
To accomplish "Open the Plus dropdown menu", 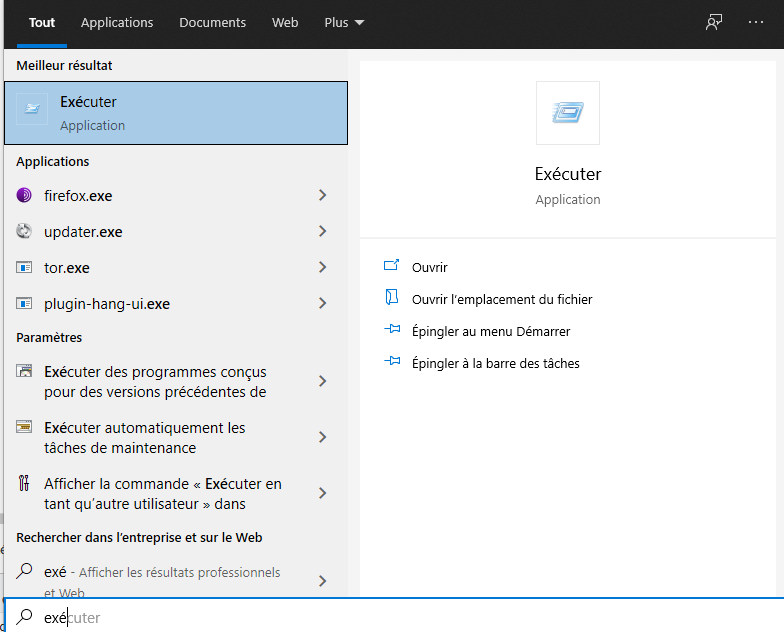I will (344, 22).
